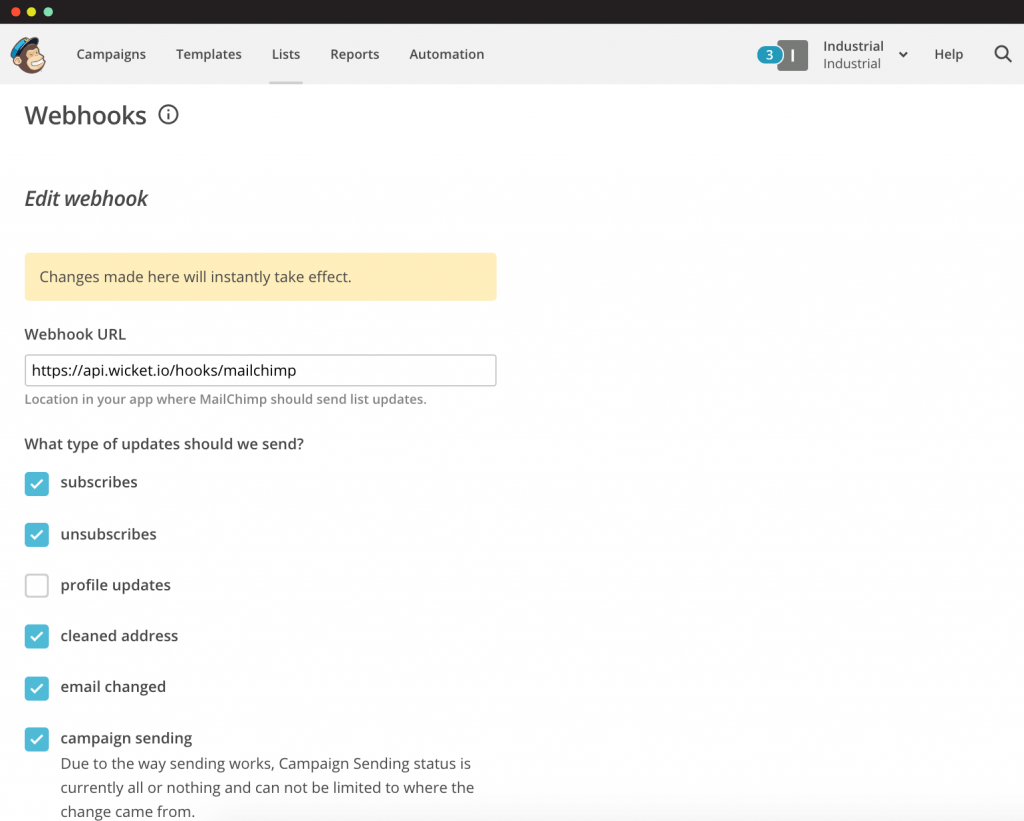This screenshot has width=1024, height=821.
Task: Click the MailChimp Freddie logo
Action: click(28, 55)
